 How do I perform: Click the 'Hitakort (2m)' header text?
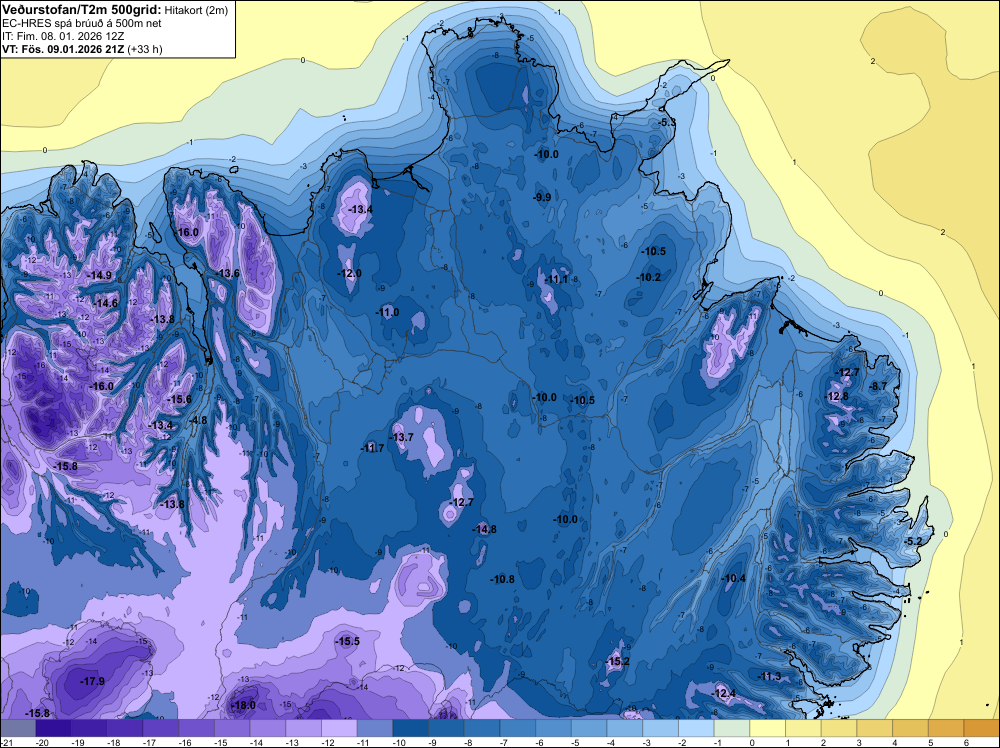coord(196,10)
